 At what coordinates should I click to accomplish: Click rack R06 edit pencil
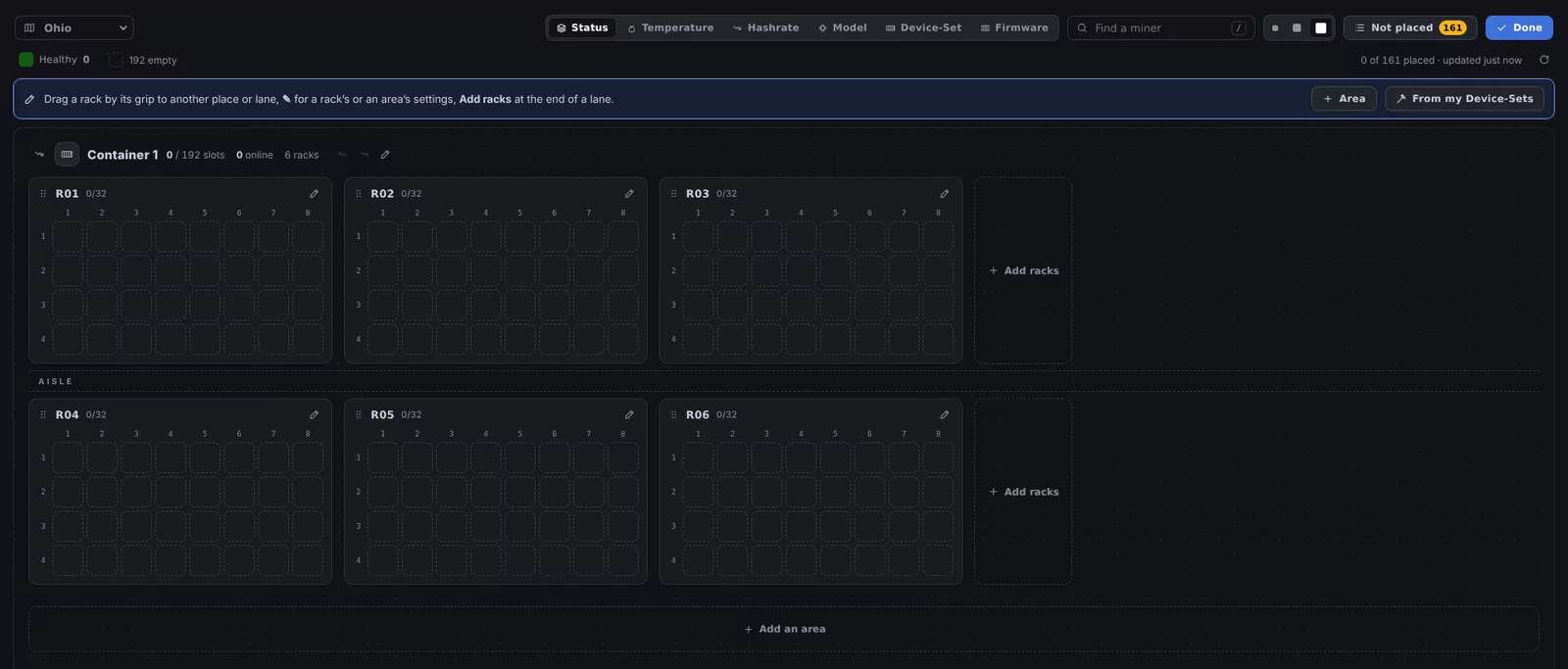tap(944, 415)
